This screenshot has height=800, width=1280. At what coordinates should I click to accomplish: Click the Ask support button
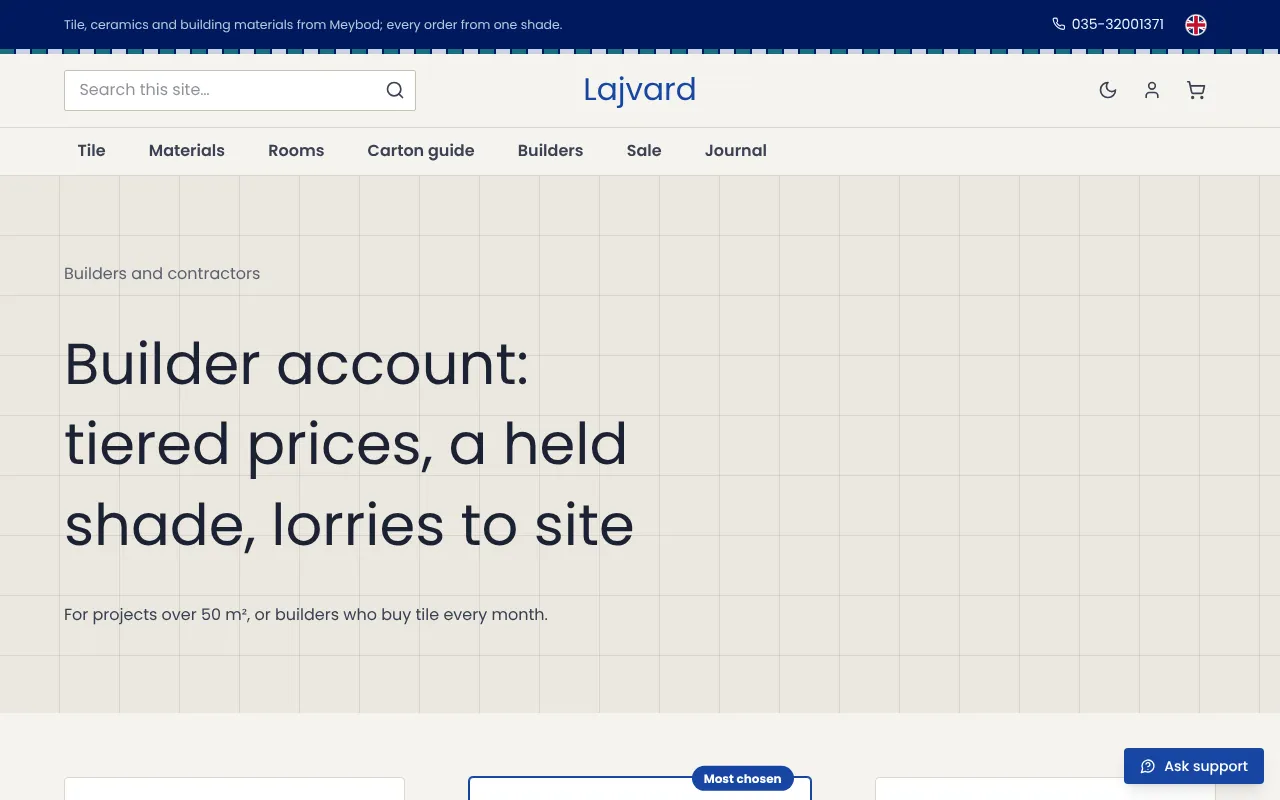pyautogui.click(x=1194, y=766)
